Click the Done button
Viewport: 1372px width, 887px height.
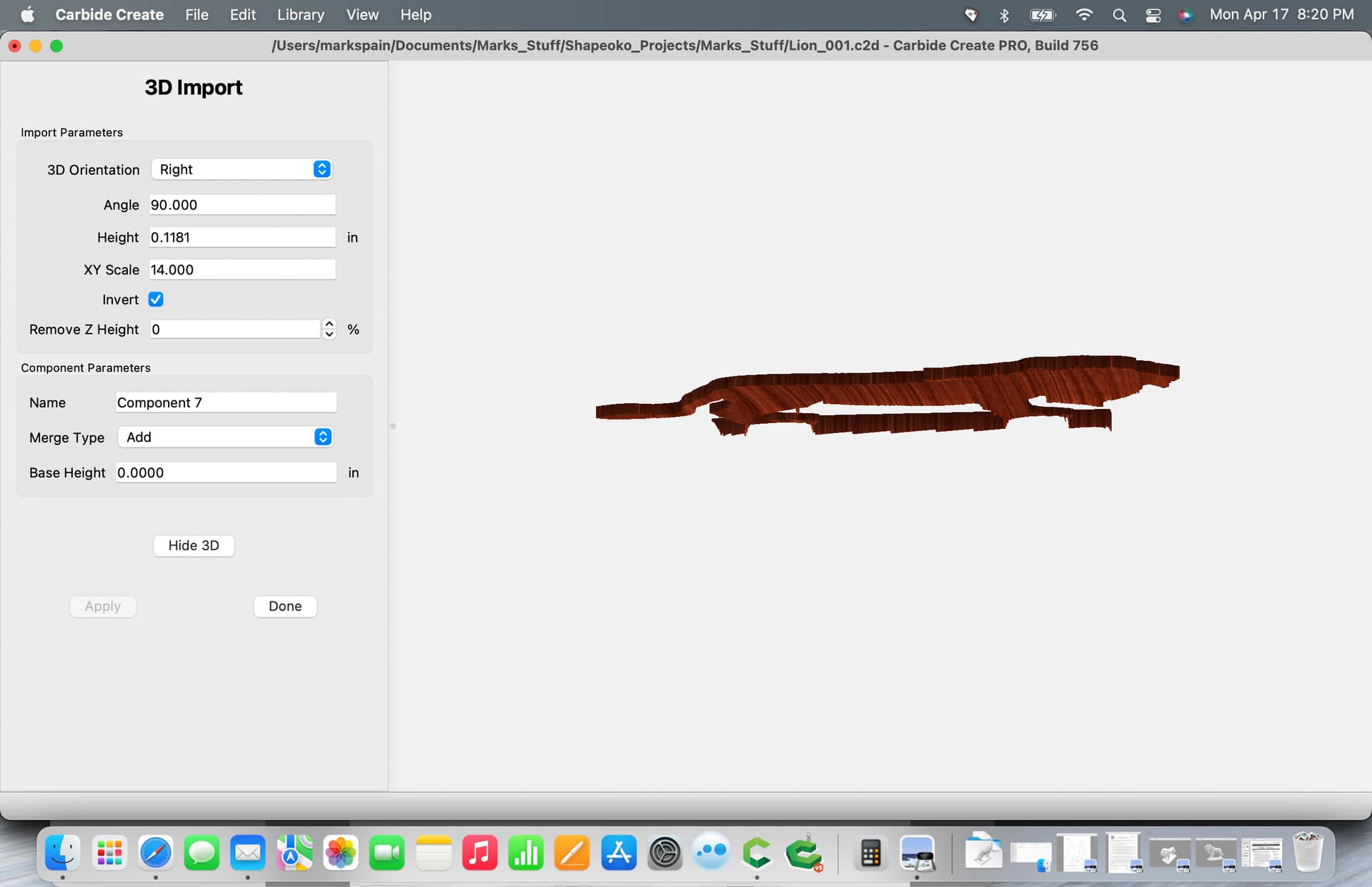tap(285, 606)
